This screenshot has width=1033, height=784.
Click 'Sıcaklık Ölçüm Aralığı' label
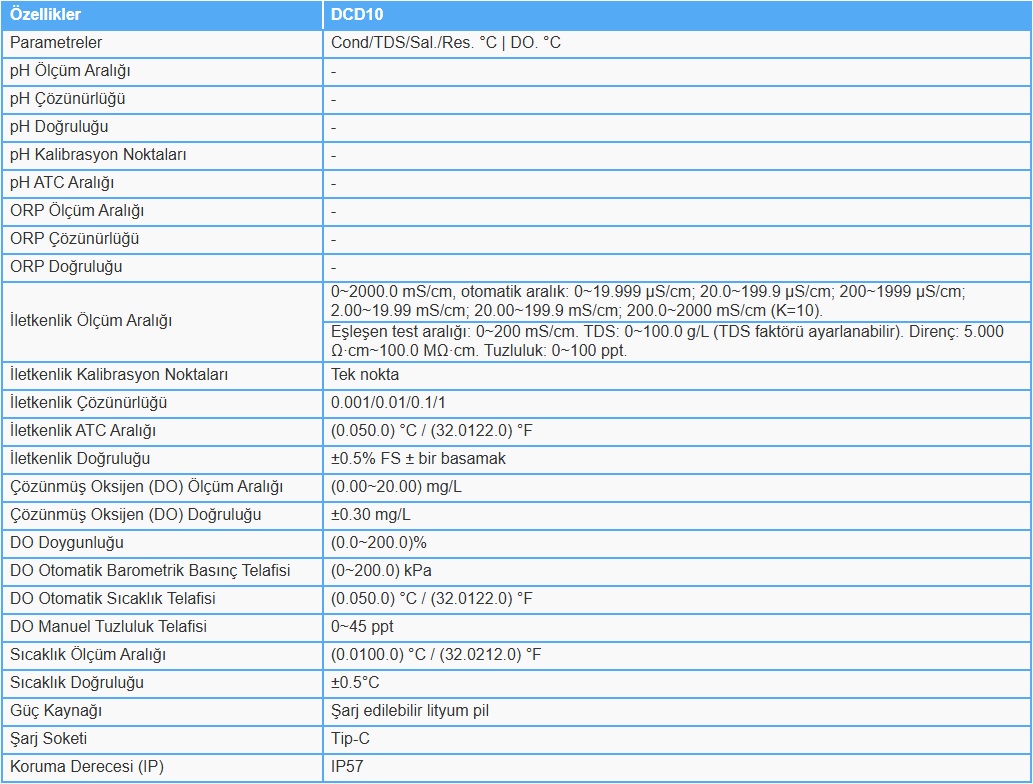pyautogui.click(x=88, y=655)
